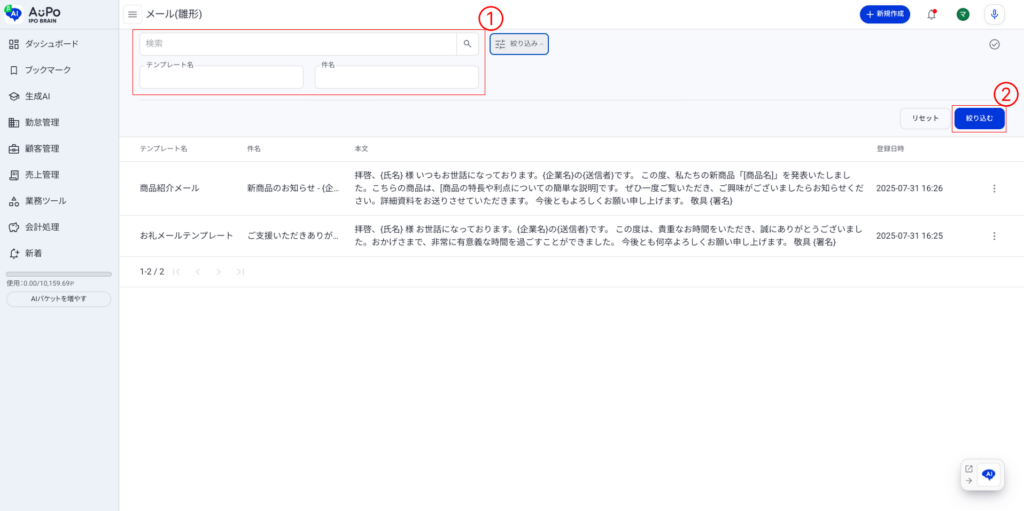The height and width of the screenshot is (511, 1024).
Task: Click the search magnifier icon
Action: 467,44
